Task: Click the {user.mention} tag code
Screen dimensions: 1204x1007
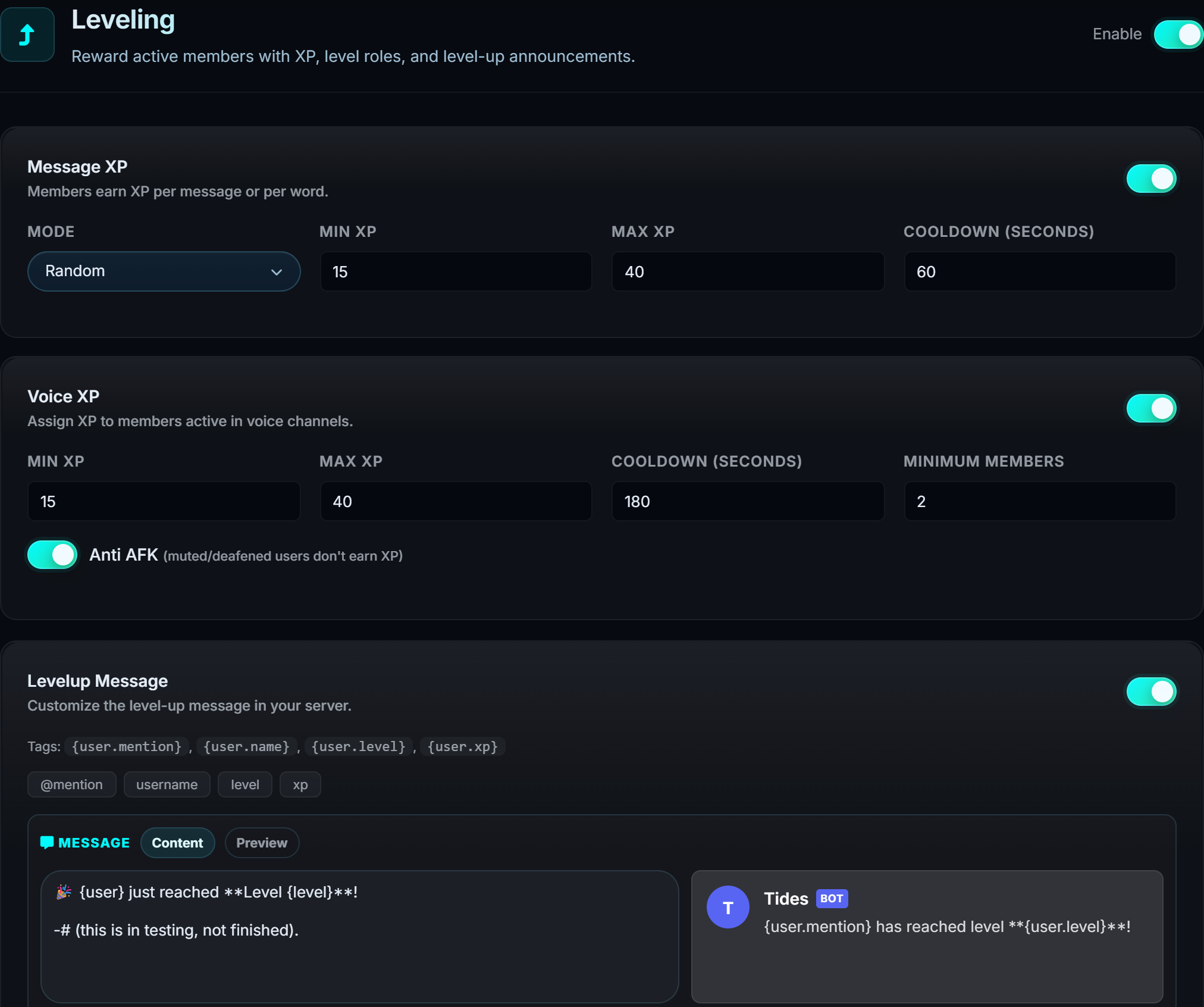Action: 127,746
